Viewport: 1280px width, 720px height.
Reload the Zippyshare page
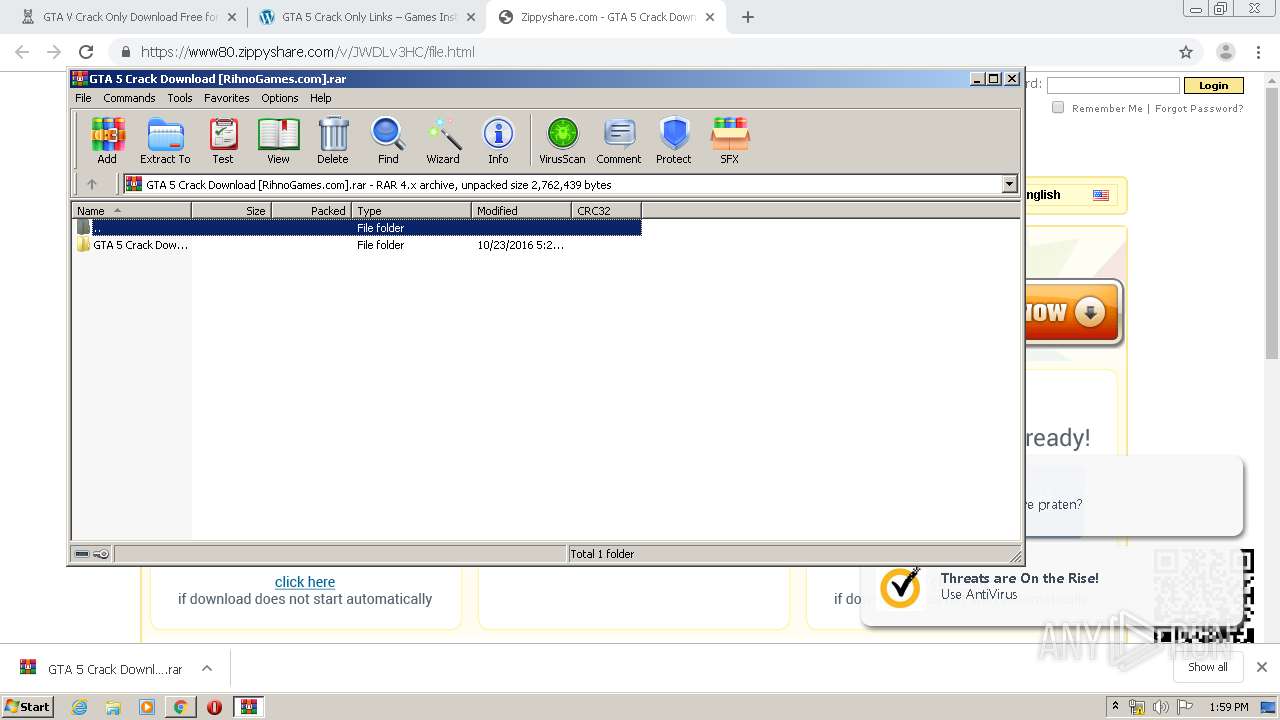coord(86,52)
